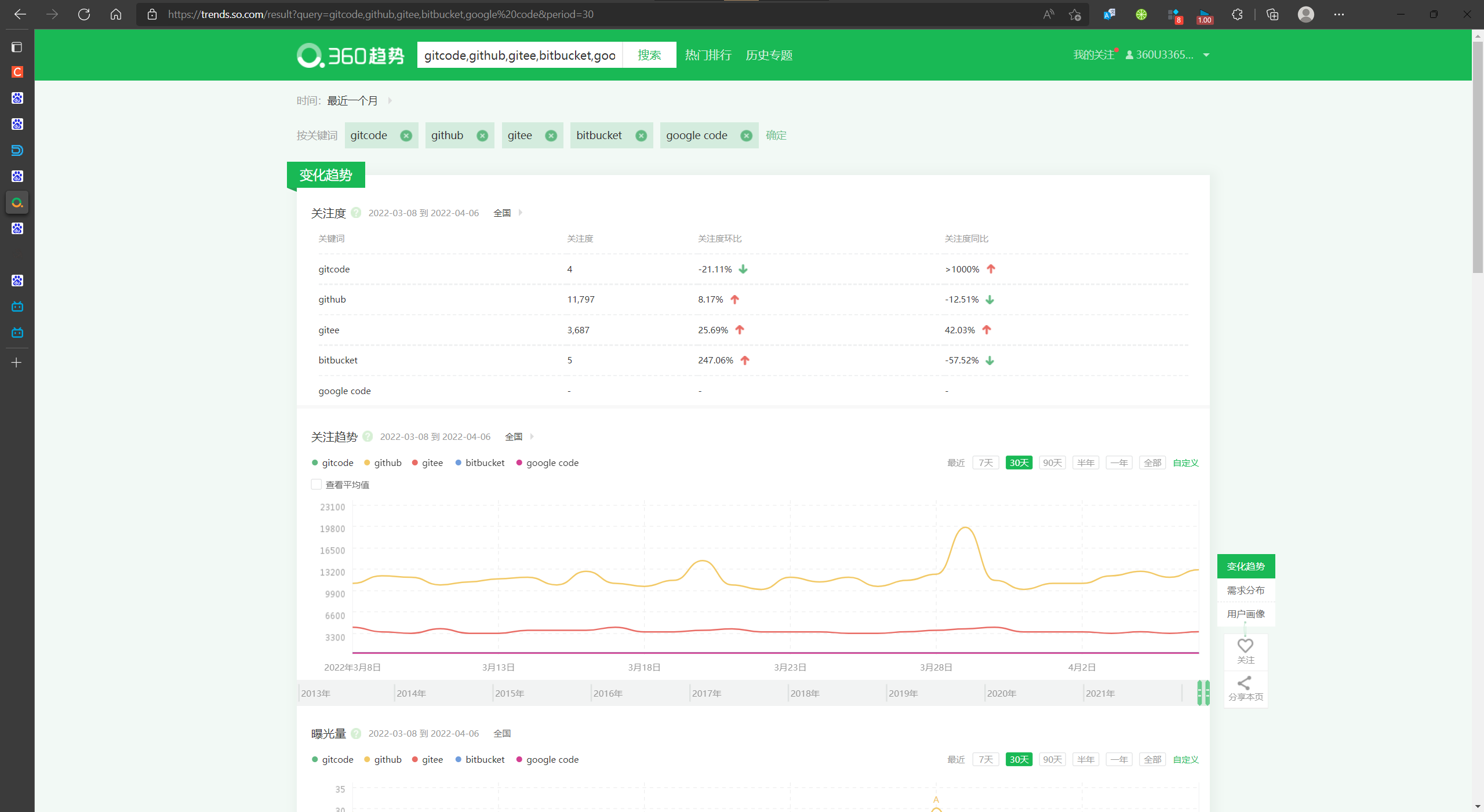This screenshot has height=812, width=1484.
Task: Remove the gitcode keyword tag
Action: pyautogui.click(x=406, y=136)
